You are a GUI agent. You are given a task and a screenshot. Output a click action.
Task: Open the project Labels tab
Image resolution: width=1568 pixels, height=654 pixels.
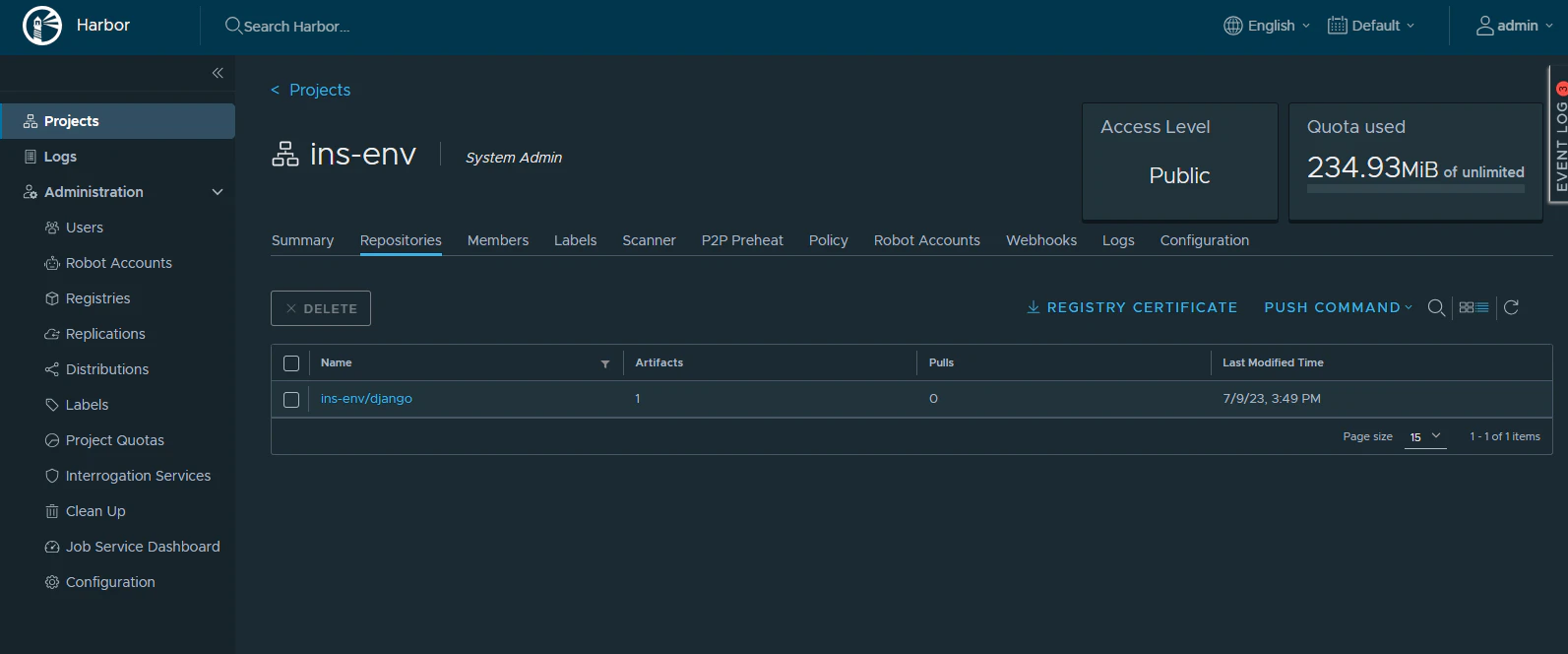pyautogui.click(x=575, y=240)
